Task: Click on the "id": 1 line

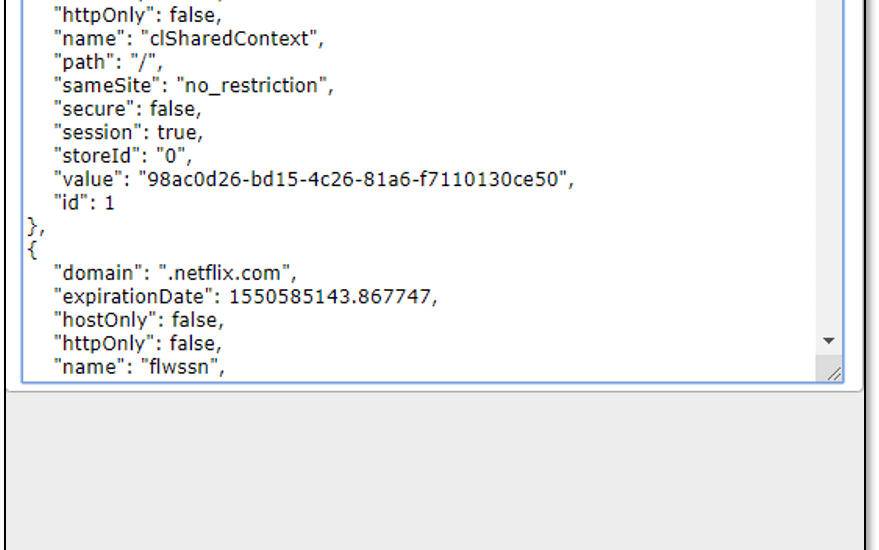Action: [x=84, y=203]
